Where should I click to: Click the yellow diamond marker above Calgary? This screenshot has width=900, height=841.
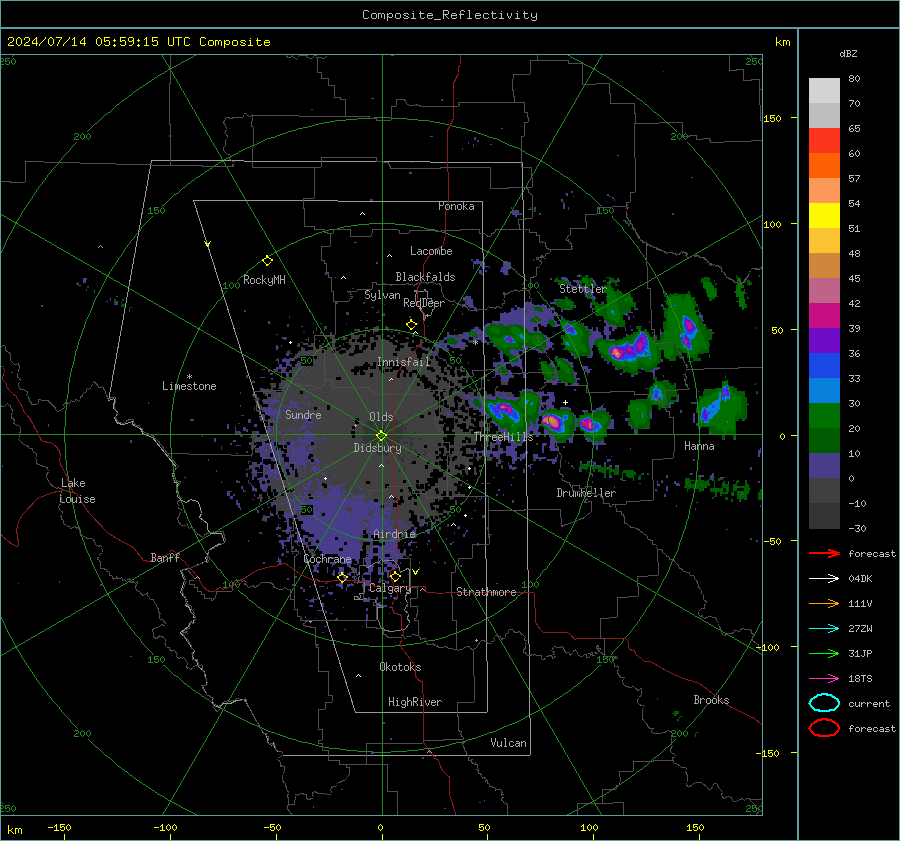tap(395, 576)
